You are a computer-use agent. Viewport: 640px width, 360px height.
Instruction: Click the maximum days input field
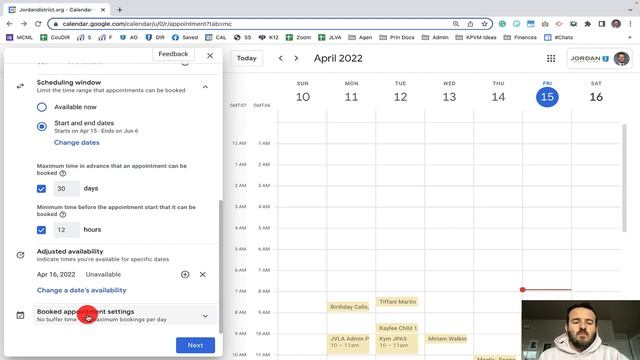(x=67, y=189)
